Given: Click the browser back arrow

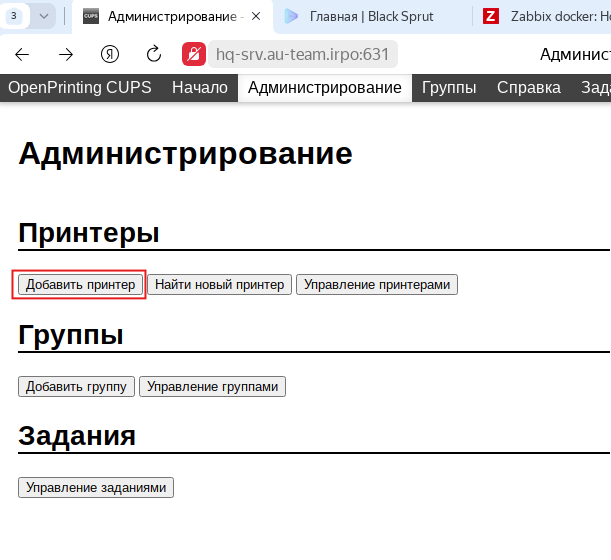Looking at the screenshot, I should 22,54.
